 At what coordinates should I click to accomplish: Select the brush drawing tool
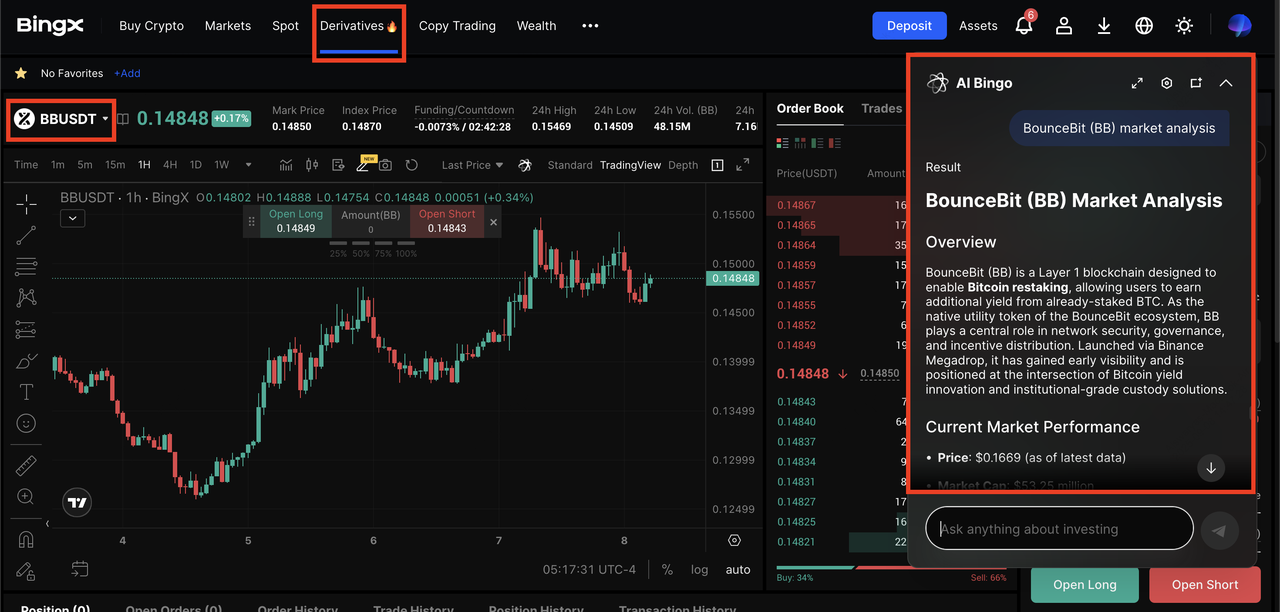[x=26, y=361]
